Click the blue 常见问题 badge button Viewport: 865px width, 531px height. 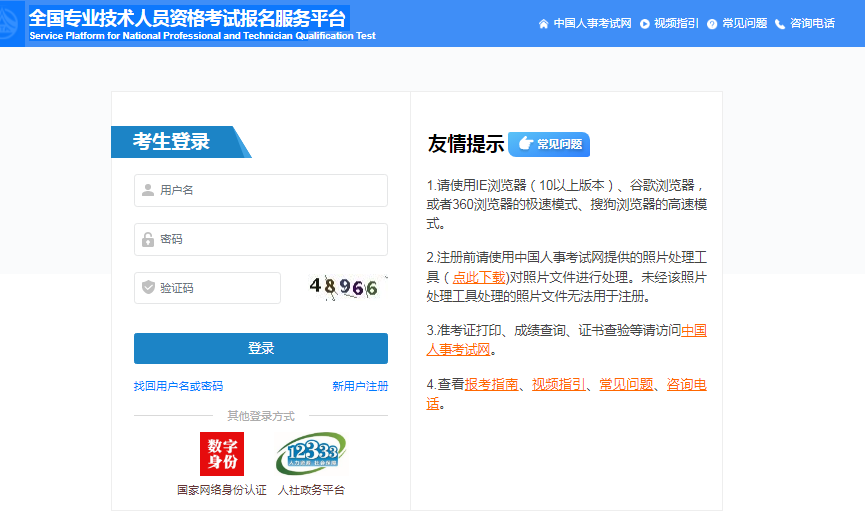coord(549,144)
